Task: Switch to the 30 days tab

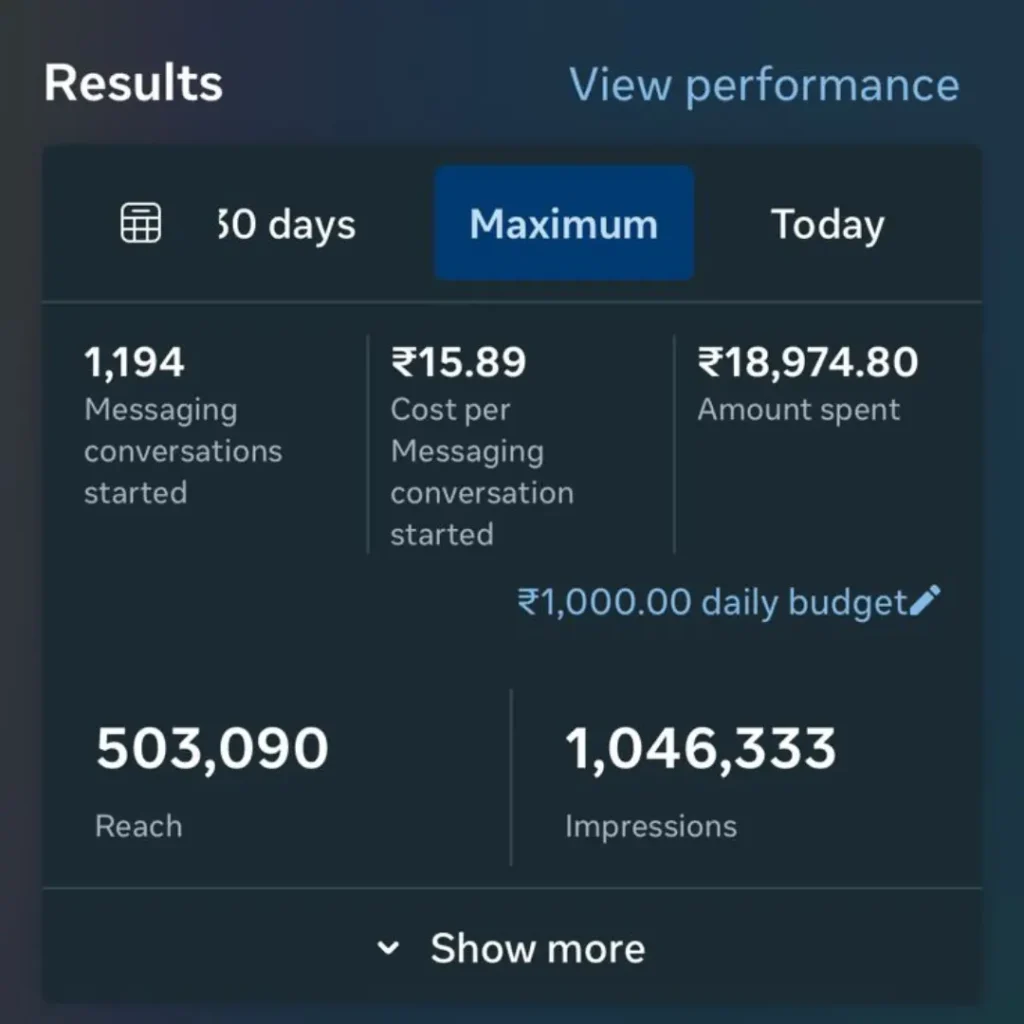Action: pos(286,224)
